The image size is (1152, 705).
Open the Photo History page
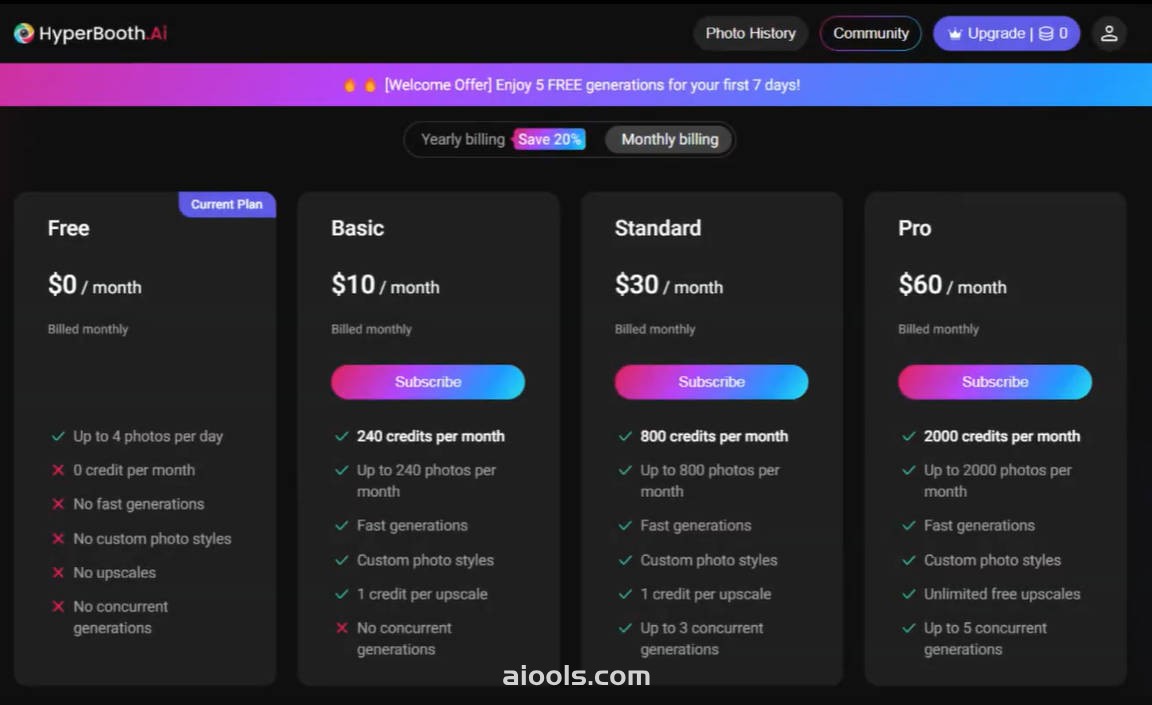pos(750,33)
